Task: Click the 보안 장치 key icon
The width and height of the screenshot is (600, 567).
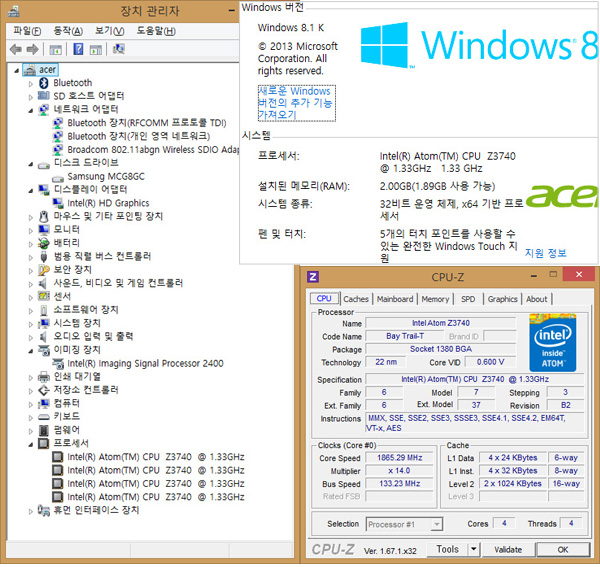Action: pos(44,270)
